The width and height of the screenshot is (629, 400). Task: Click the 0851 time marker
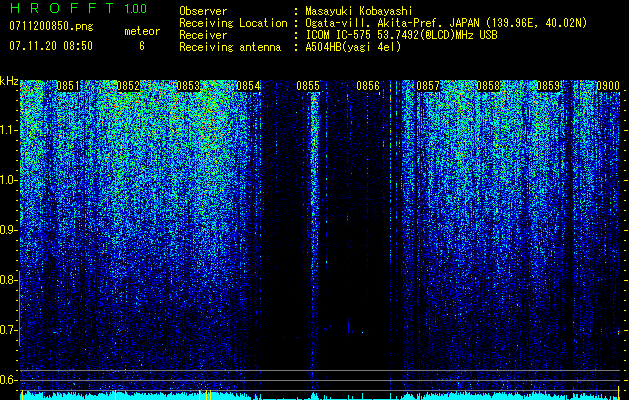point(68,86)
